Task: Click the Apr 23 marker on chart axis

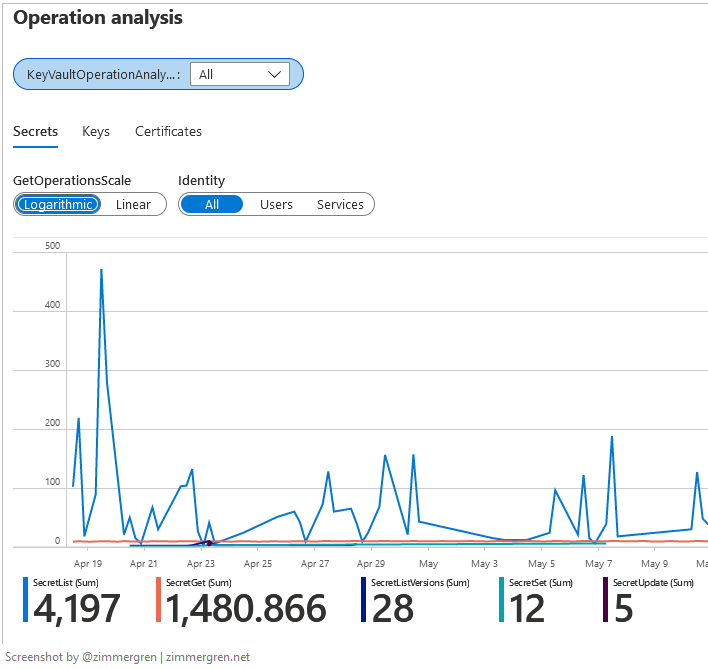Action: point(201,563)
